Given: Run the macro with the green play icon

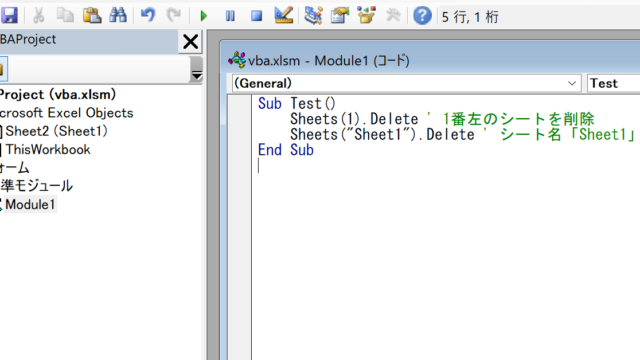Looking at the screenshot, I should [204, 16].
